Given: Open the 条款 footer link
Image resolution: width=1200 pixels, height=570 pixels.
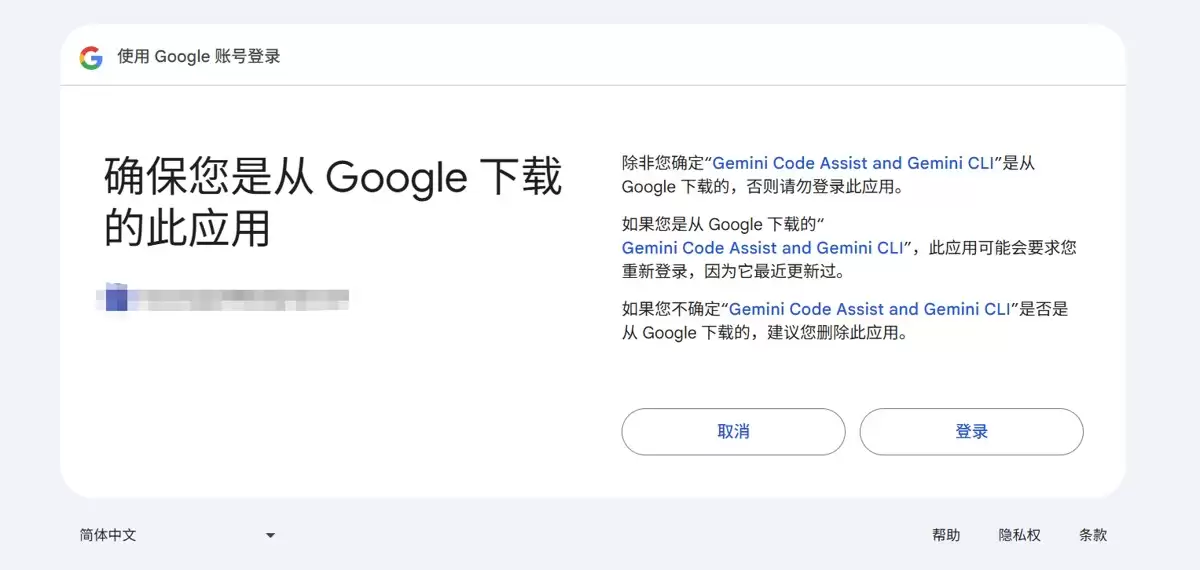Looking at the screenshot, I should (x=1093, y=536).
